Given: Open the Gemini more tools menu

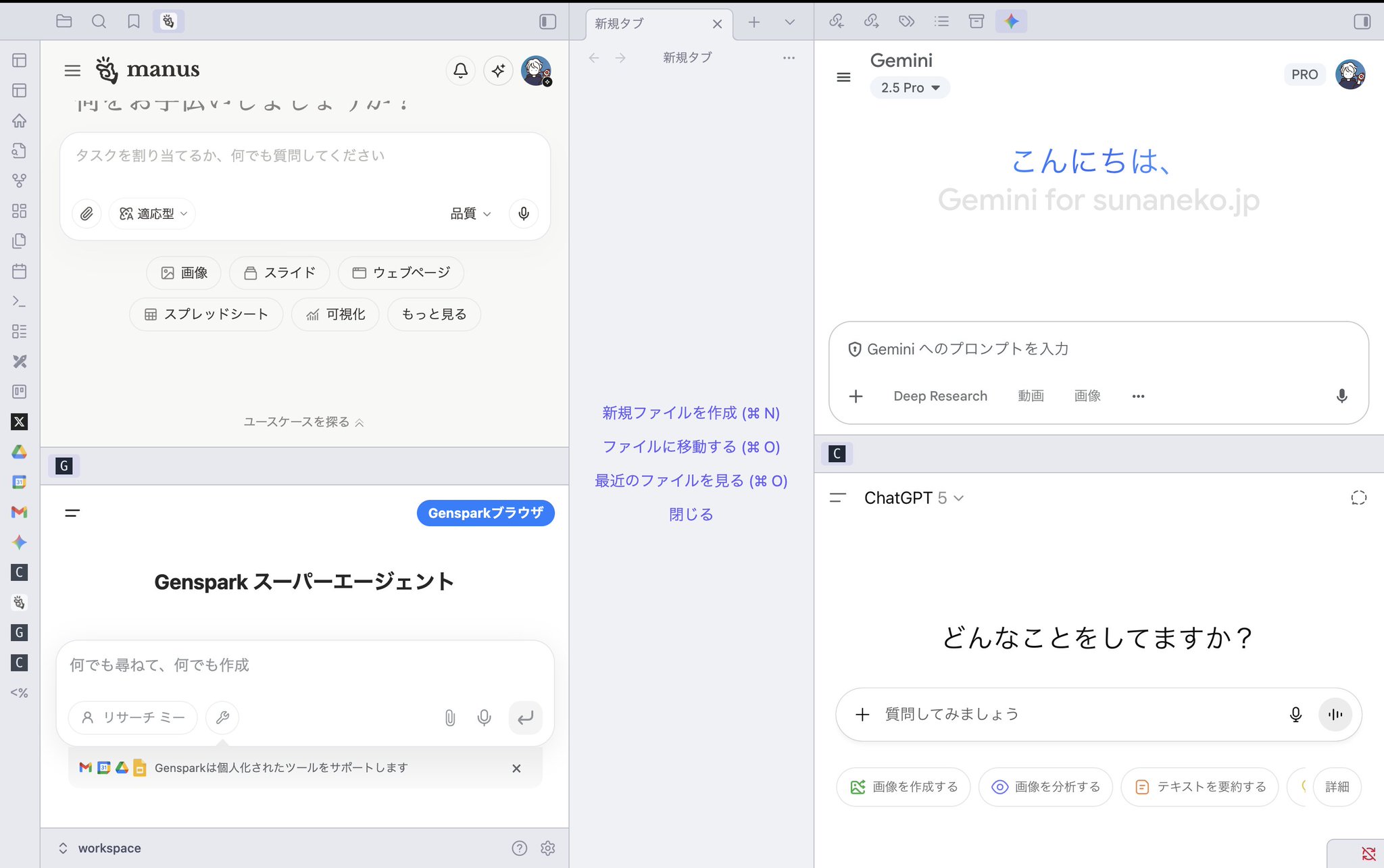Looking at the screenshot, I should tap(1138, 397).
